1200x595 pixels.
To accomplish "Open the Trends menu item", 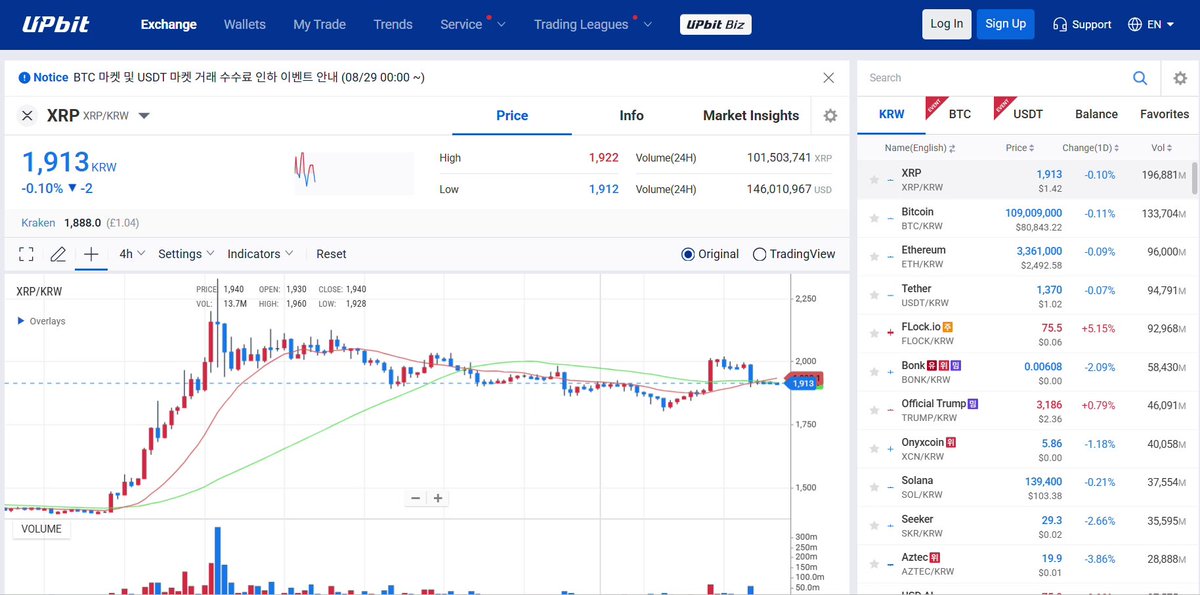I will (393, 24).
